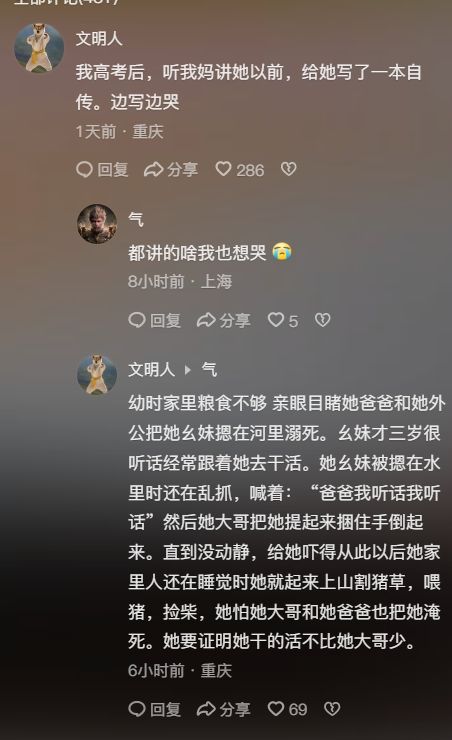Open 文明人's avatar on the top comment
This screenshot has height=740, width=452.
[39, 48]
